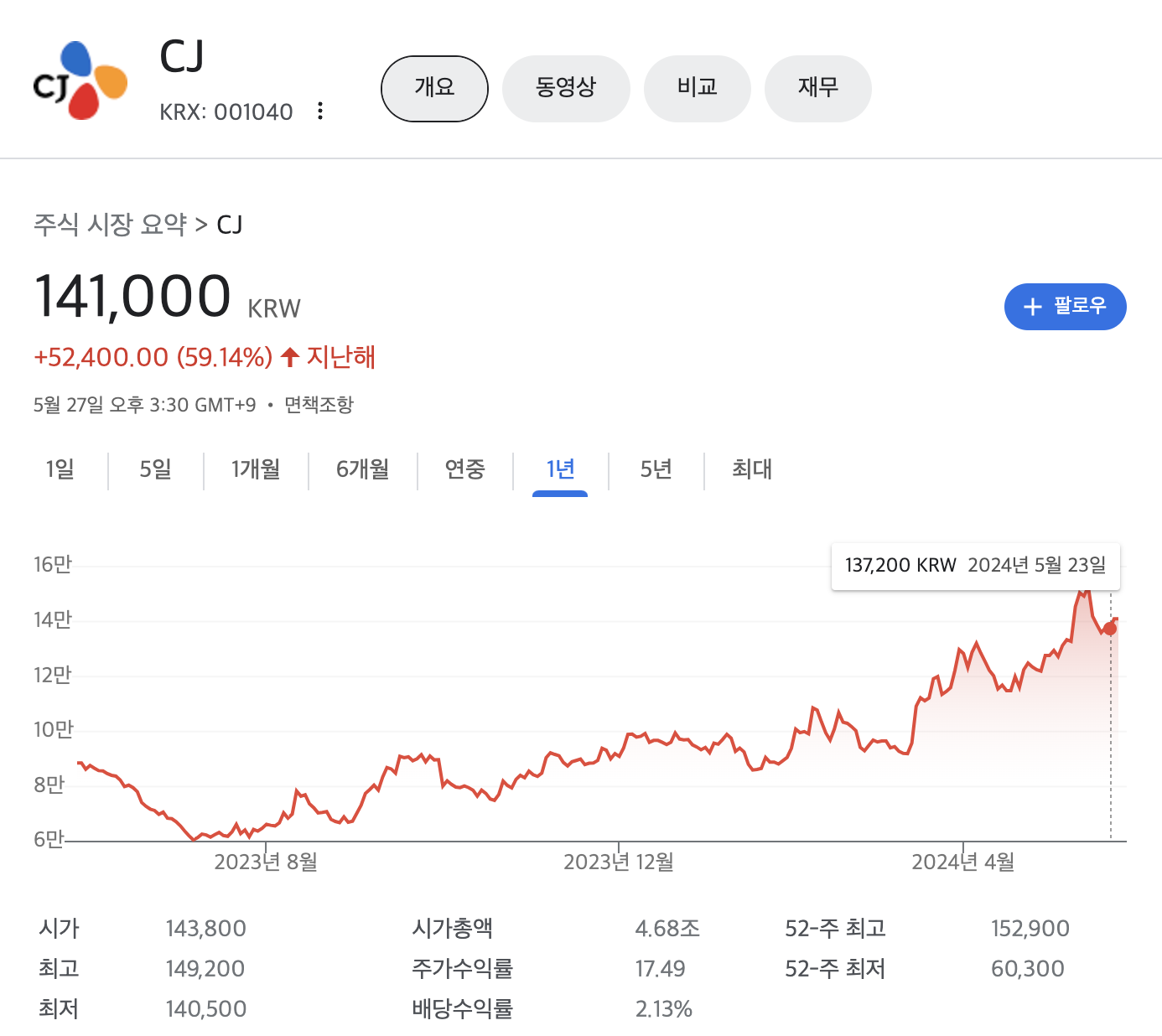The height and width of the screenshot is (1036, 1162).
Task: Click the red data point on the chart
Action: pos(1110,628)
